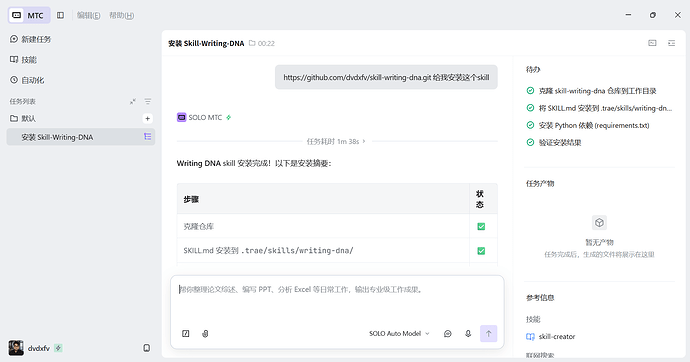The width and height of the screenshot is (690, 362).
Task: Start voice input with microphone icon
Action: pos(468,333)
